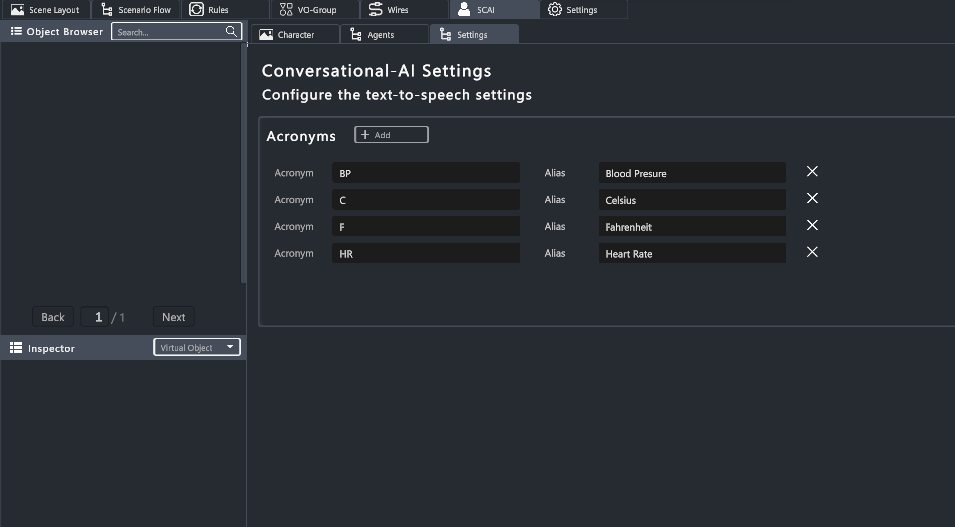Switch to the Scenario Flow tab
This screenshot has width=955, height=527.
point(137,10)
